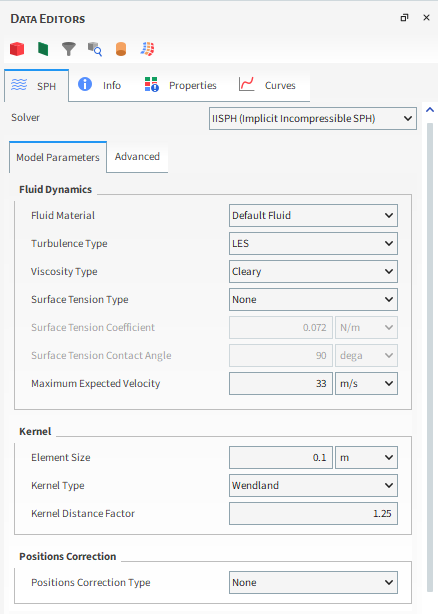438x614 pixels.
Task: Open the Element Size unit dropdown
Action: tap(366, 457)
